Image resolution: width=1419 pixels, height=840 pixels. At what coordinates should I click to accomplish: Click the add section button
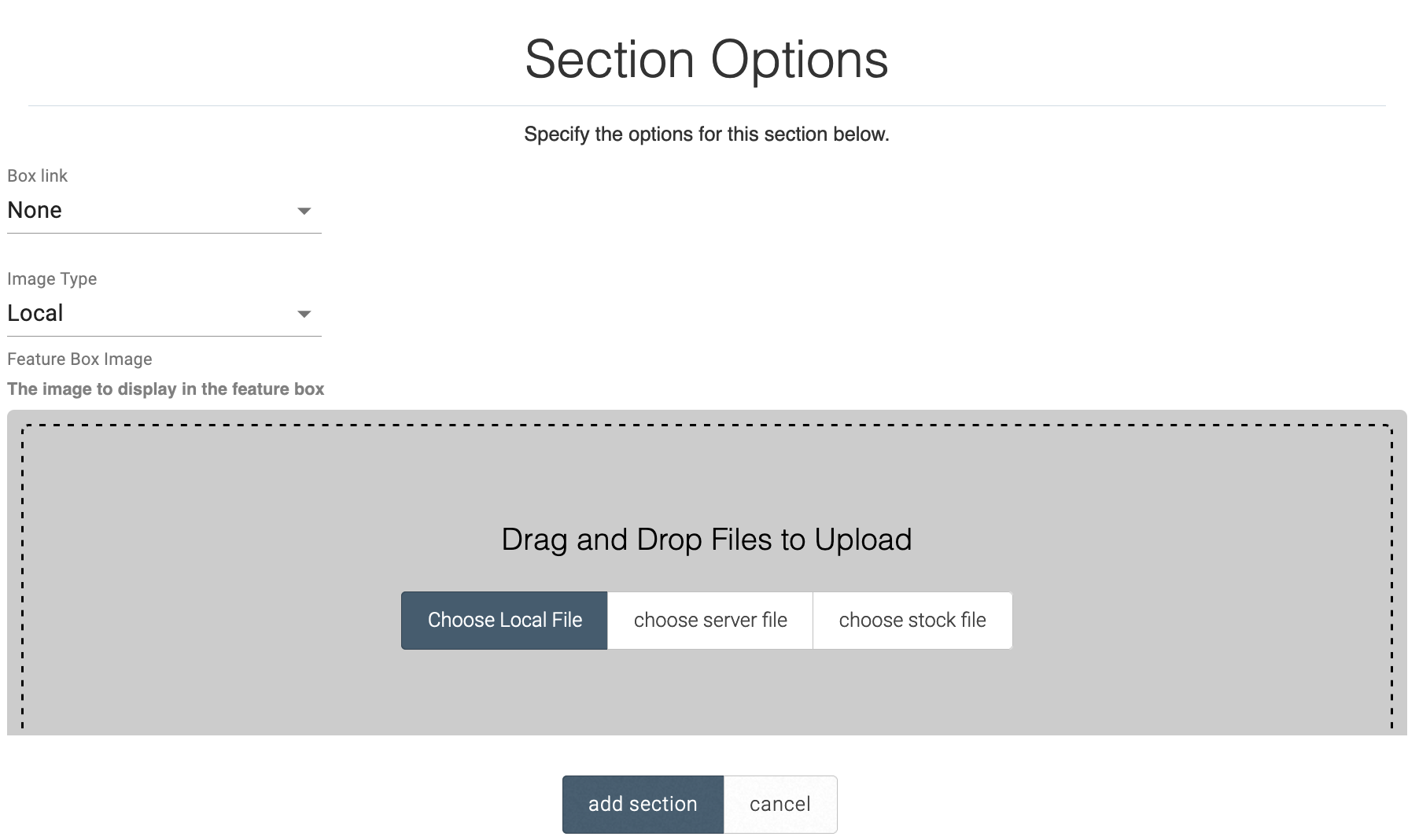click(x=643, y=804)
